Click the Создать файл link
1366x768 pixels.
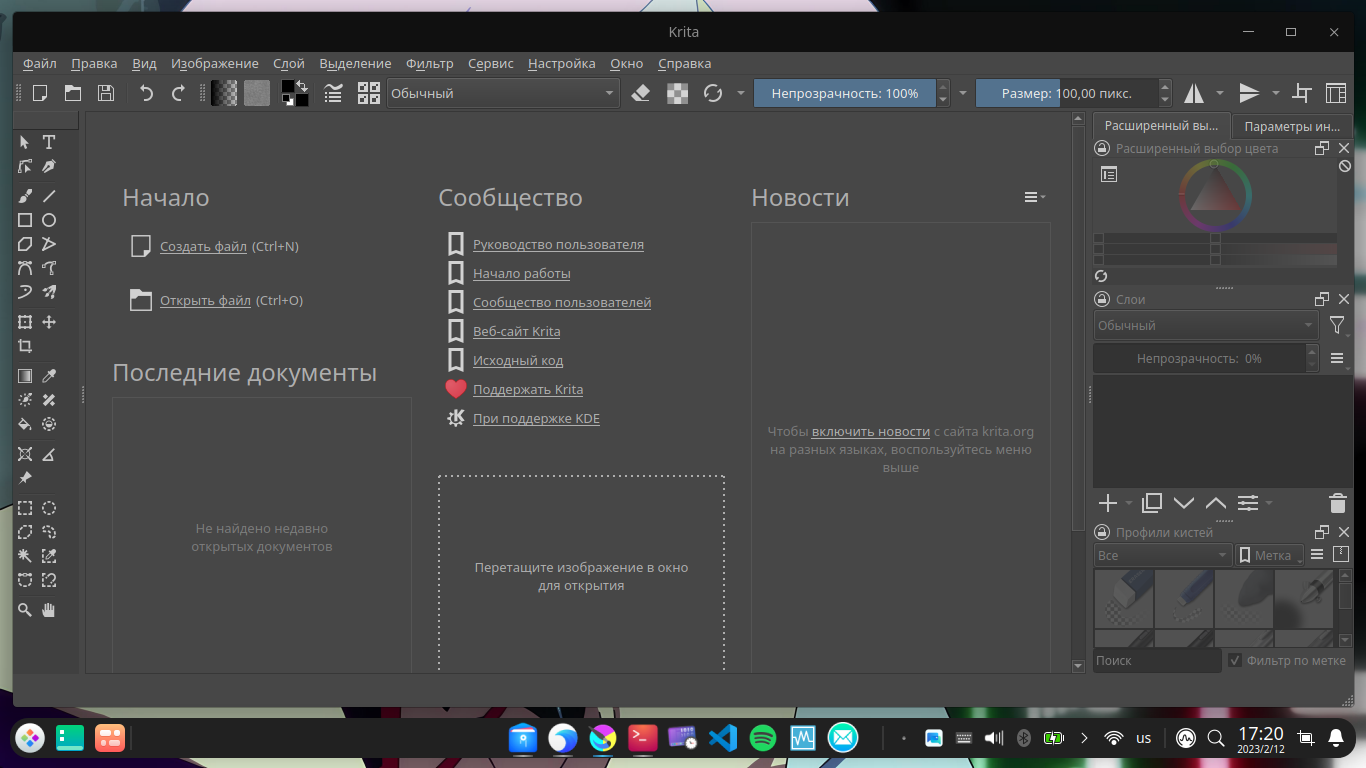tap(203, 246)
